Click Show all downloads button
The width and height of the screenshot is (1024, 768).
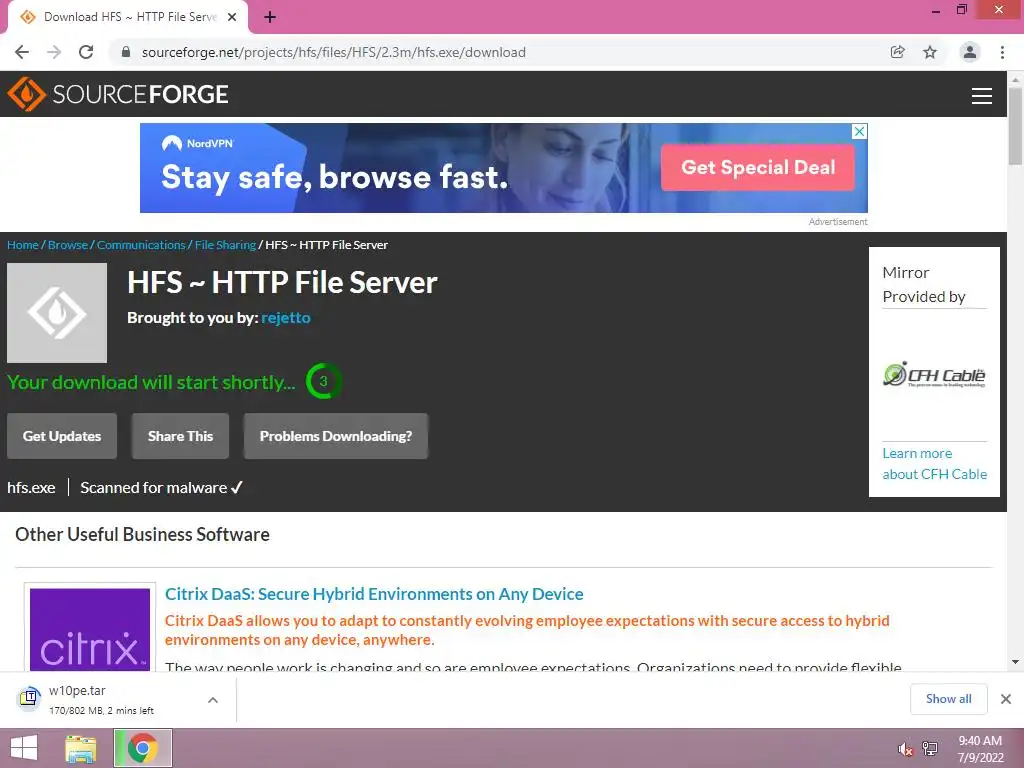point(948,699)
